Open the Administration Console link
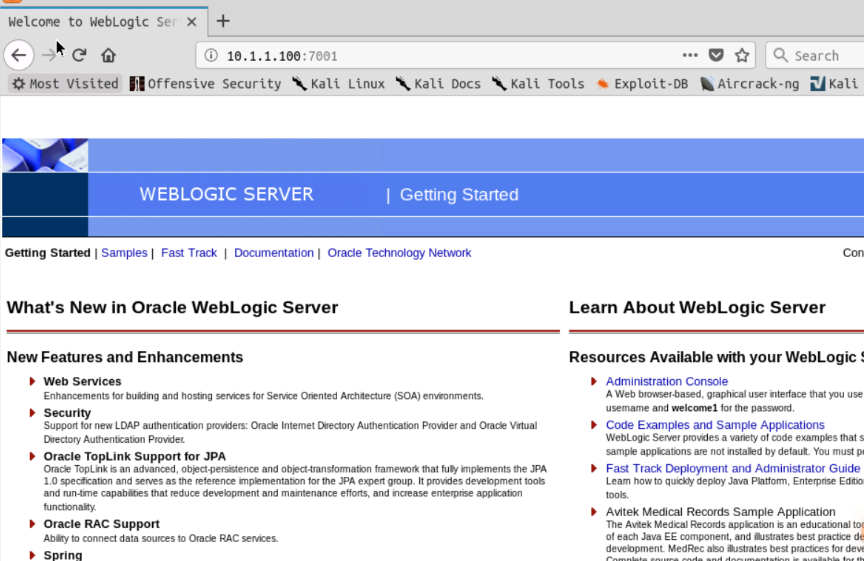The image size is (864, 561). pyautogui.click(x=667, y=381)
